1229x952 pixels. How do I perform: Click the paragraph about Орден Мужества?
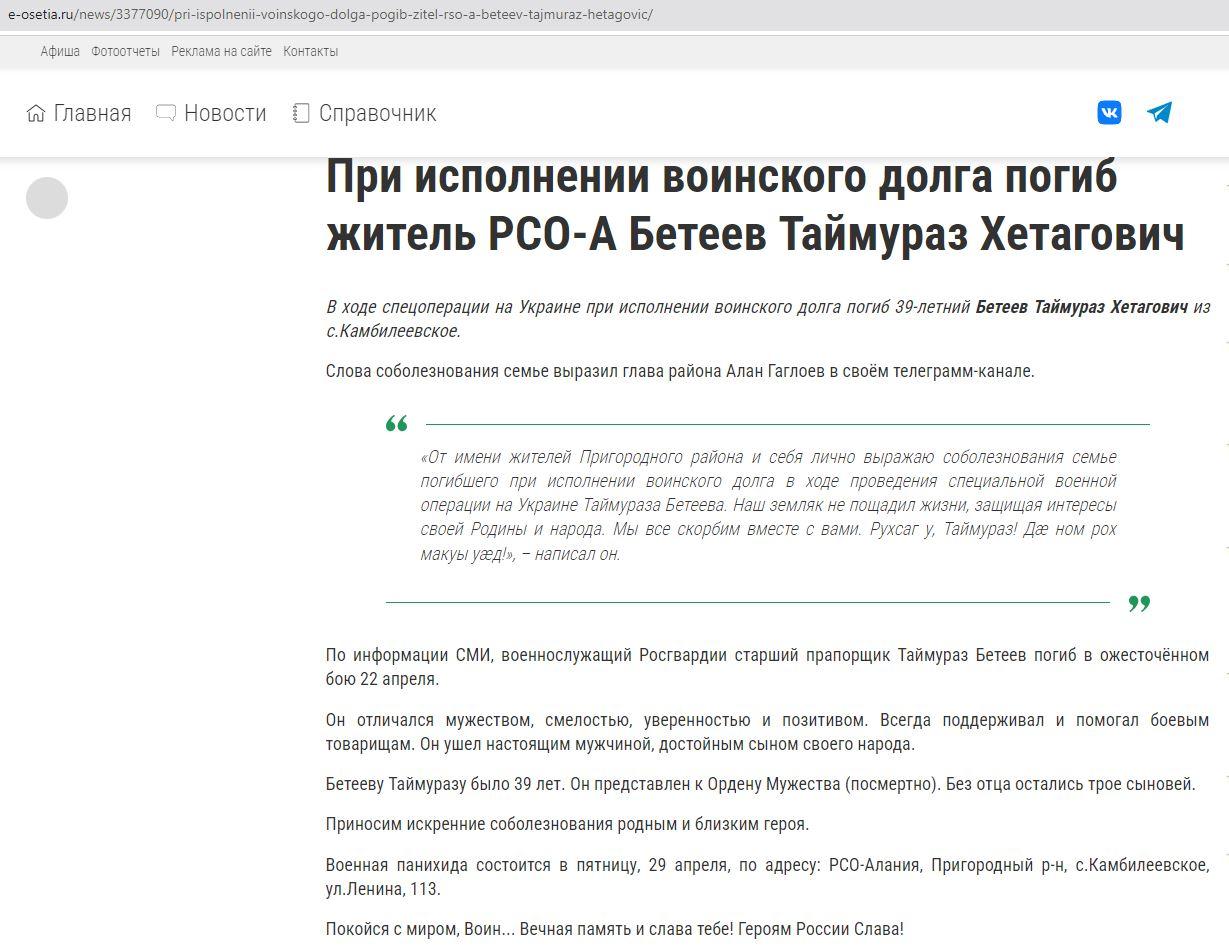click(761, 784)
